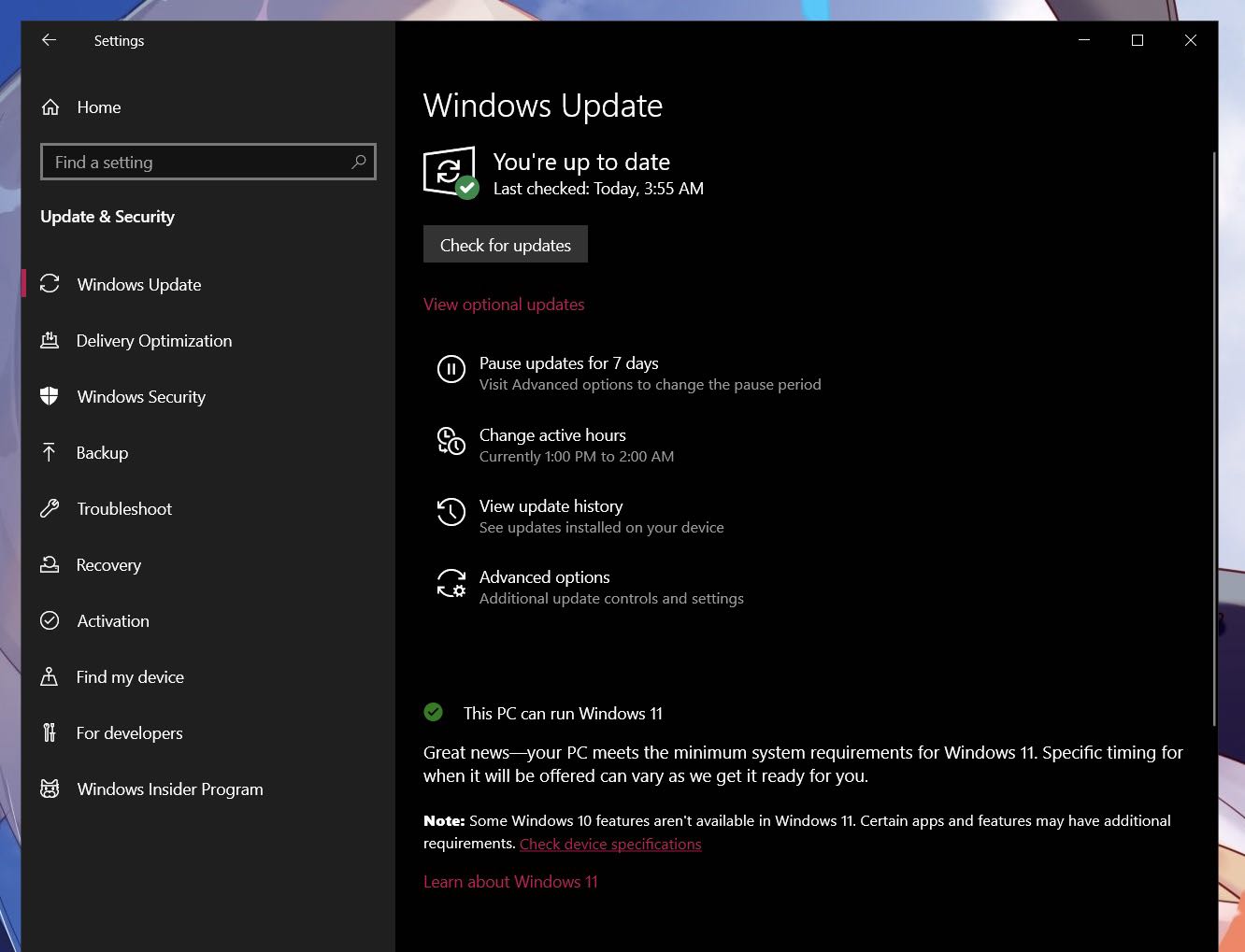The width and height of the screenshot is (1245, 952).
Task: Click the Windows Security shield icon
Action: tap(50, 396)
